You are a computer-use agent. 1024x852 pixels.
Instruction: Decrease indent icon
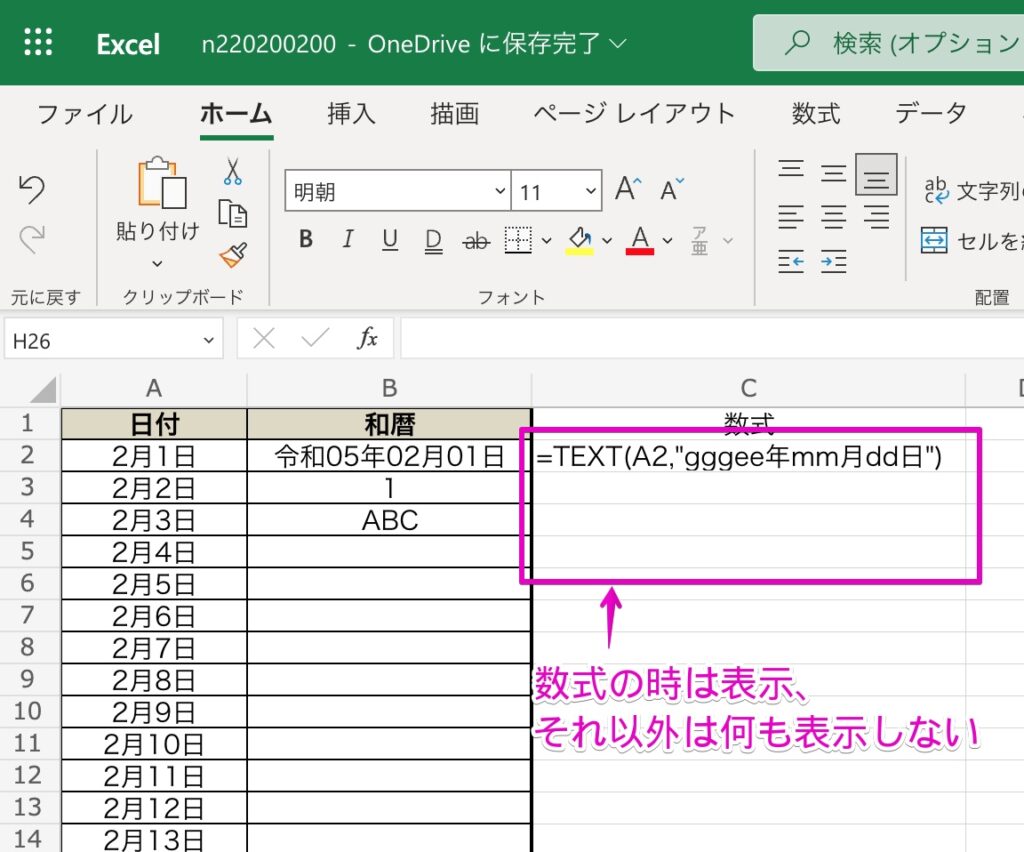coord(791,261)
